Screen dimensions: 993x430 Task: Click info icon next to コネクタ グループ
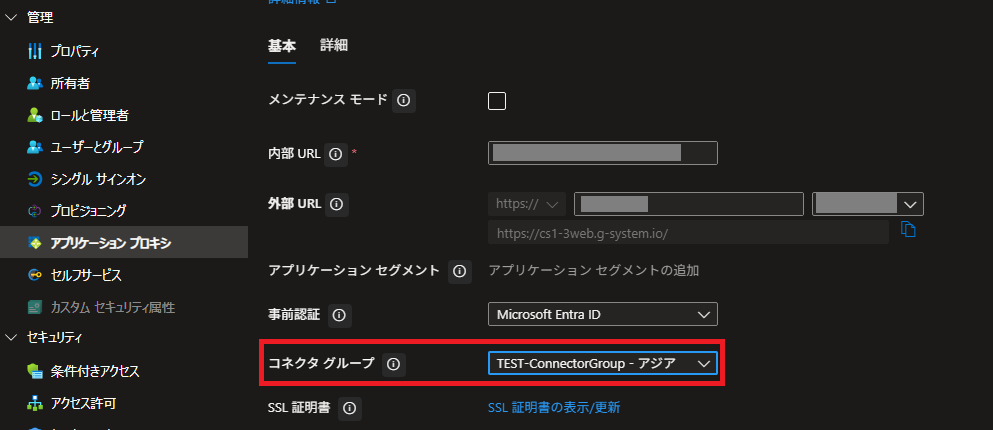click(393, 364)
